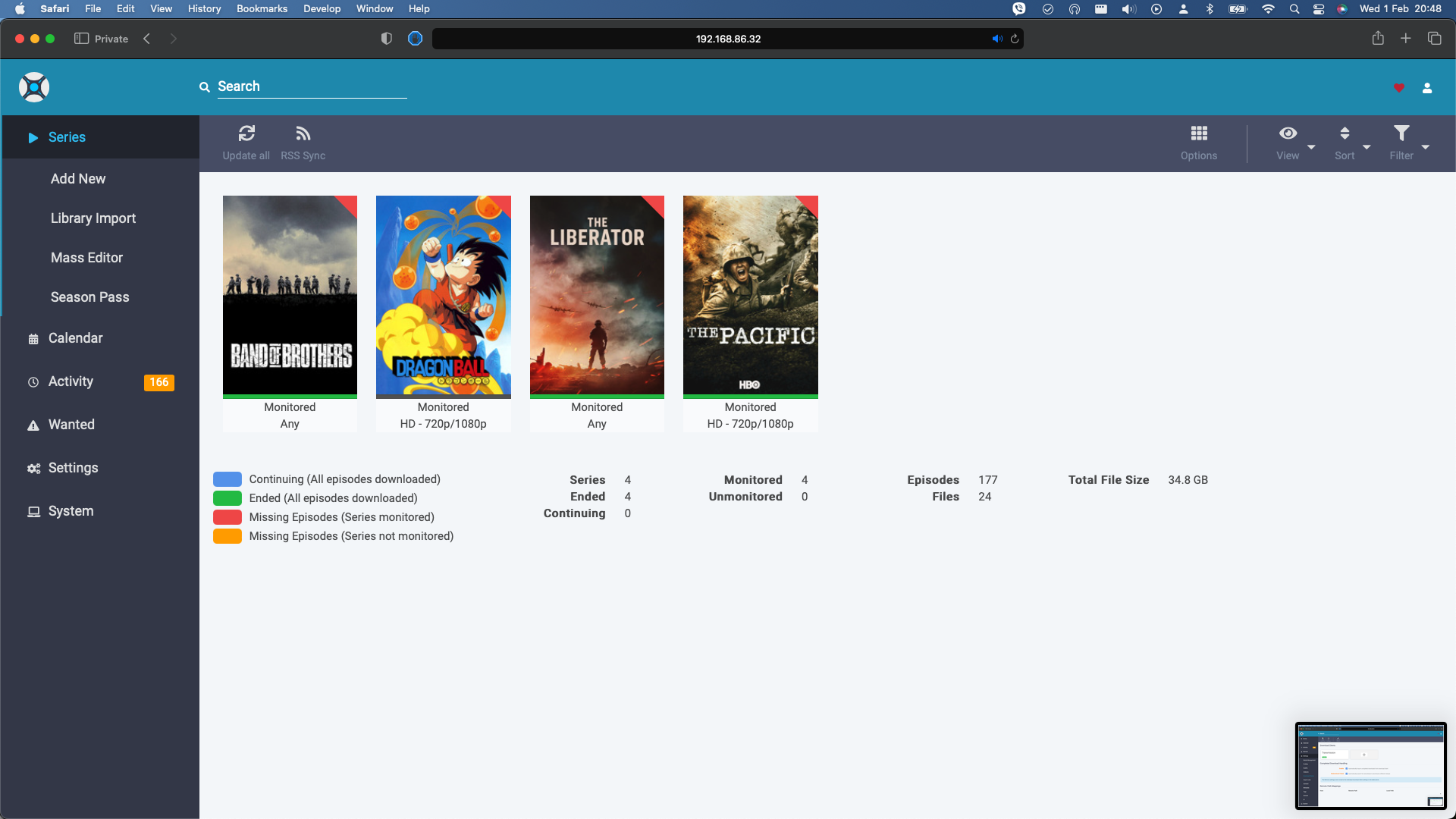The height and width of the screenshot is (819, 1456).
Task: Click the screenshot preview thumbnail
Action: tap(1371, 766)
